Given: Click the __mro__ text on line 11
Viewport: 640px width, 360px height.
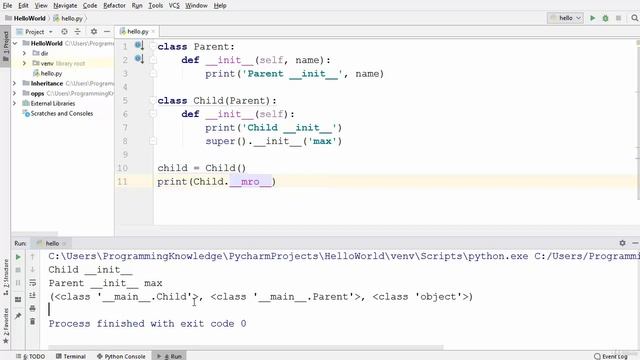Looking at the screenshot, I should (x=251, y=182).
